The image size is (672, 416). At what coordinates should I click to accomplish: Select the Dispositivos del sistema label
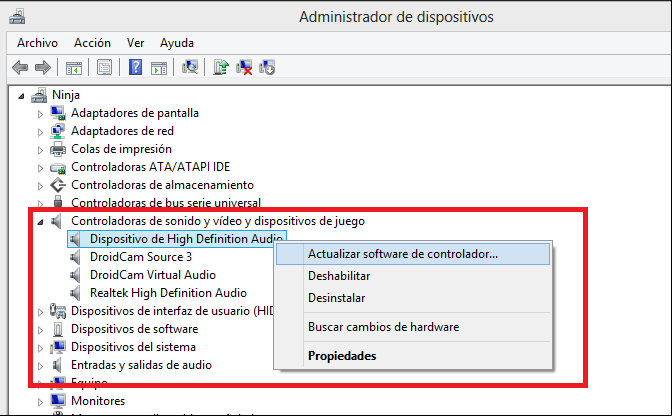coord(133,347)
